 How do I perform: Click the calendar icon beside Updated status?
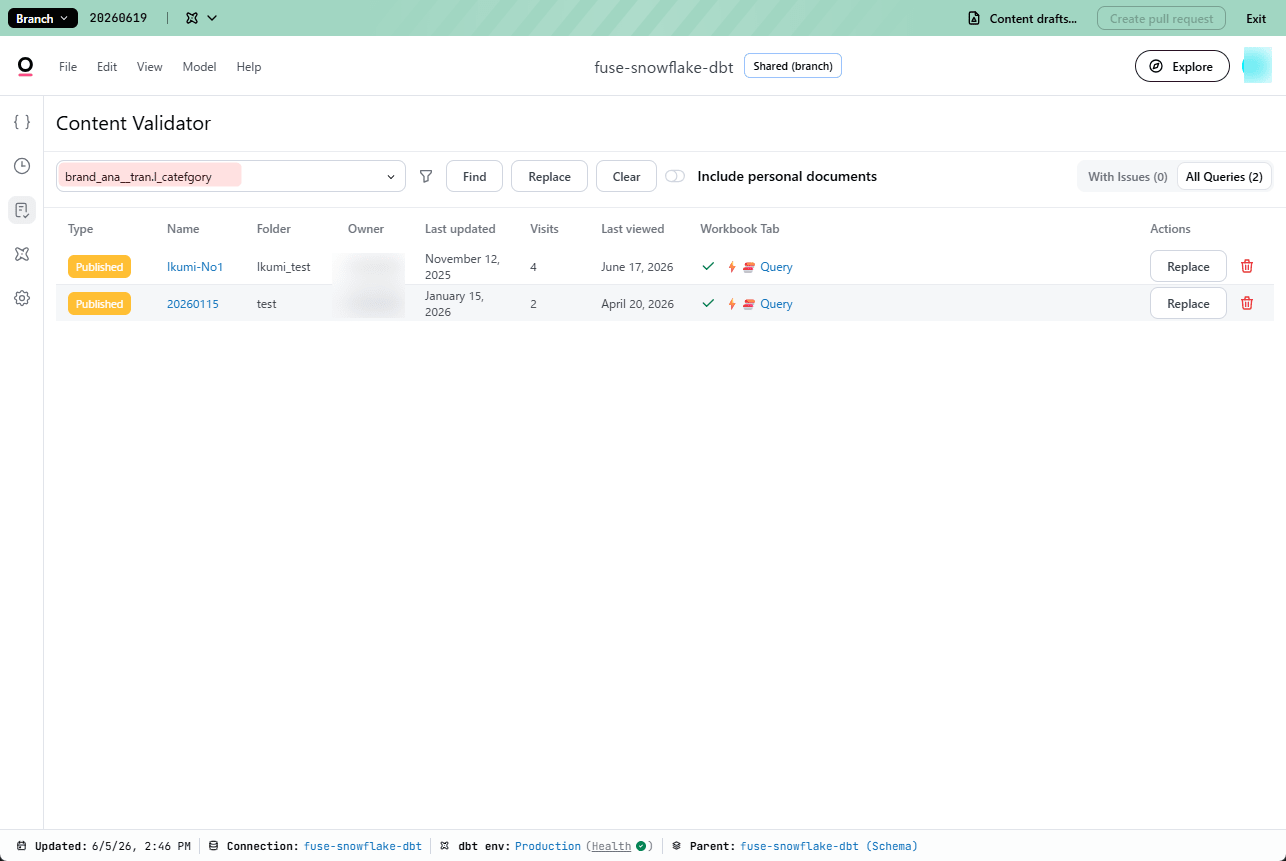coord(22,846)
